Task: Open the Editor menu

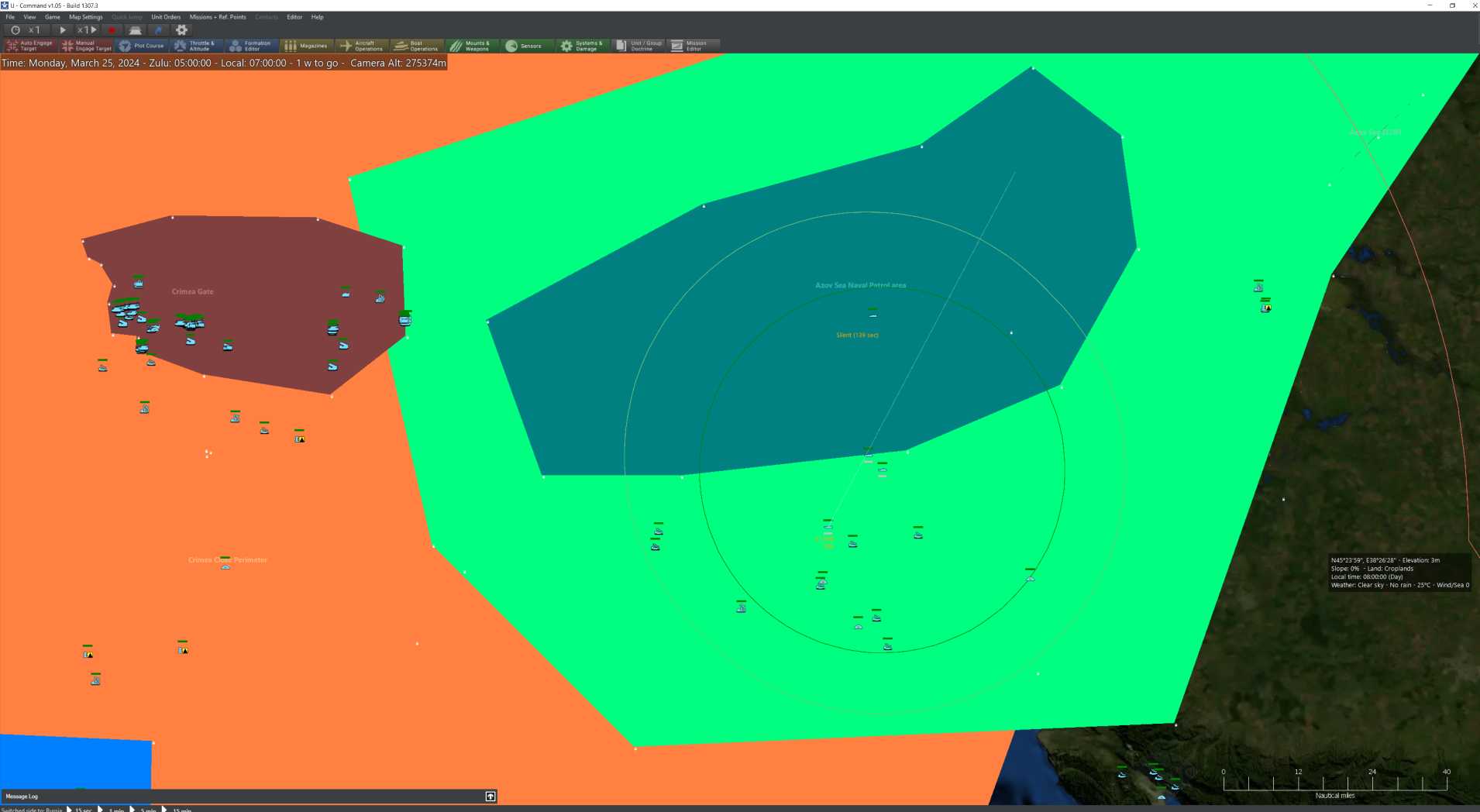Action: point(294,17)
